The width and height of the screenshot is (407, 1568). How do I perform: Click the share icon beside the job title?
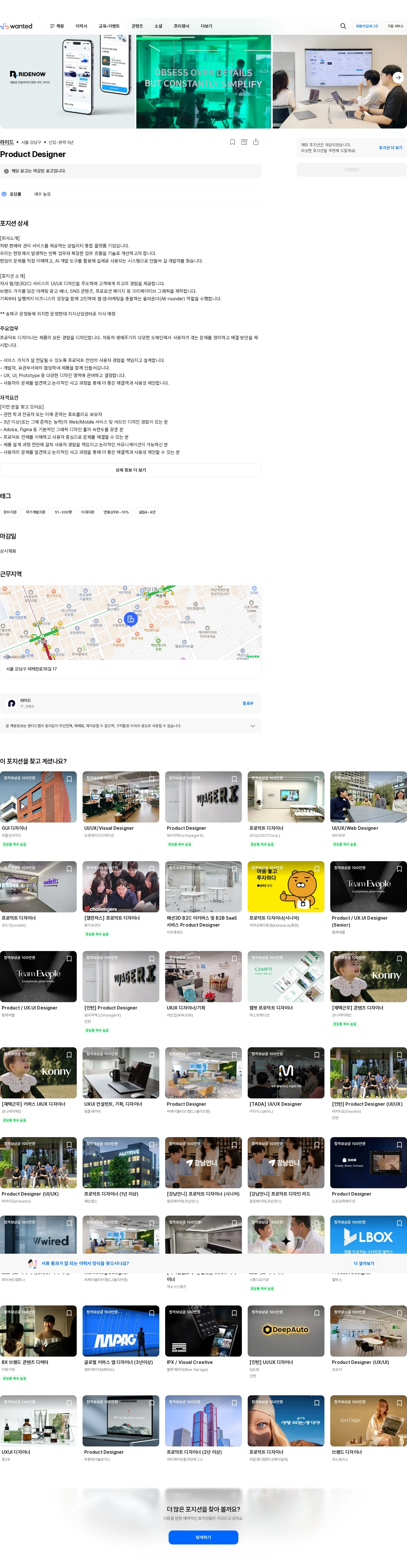pyautogui.click(x=256, y=142)
